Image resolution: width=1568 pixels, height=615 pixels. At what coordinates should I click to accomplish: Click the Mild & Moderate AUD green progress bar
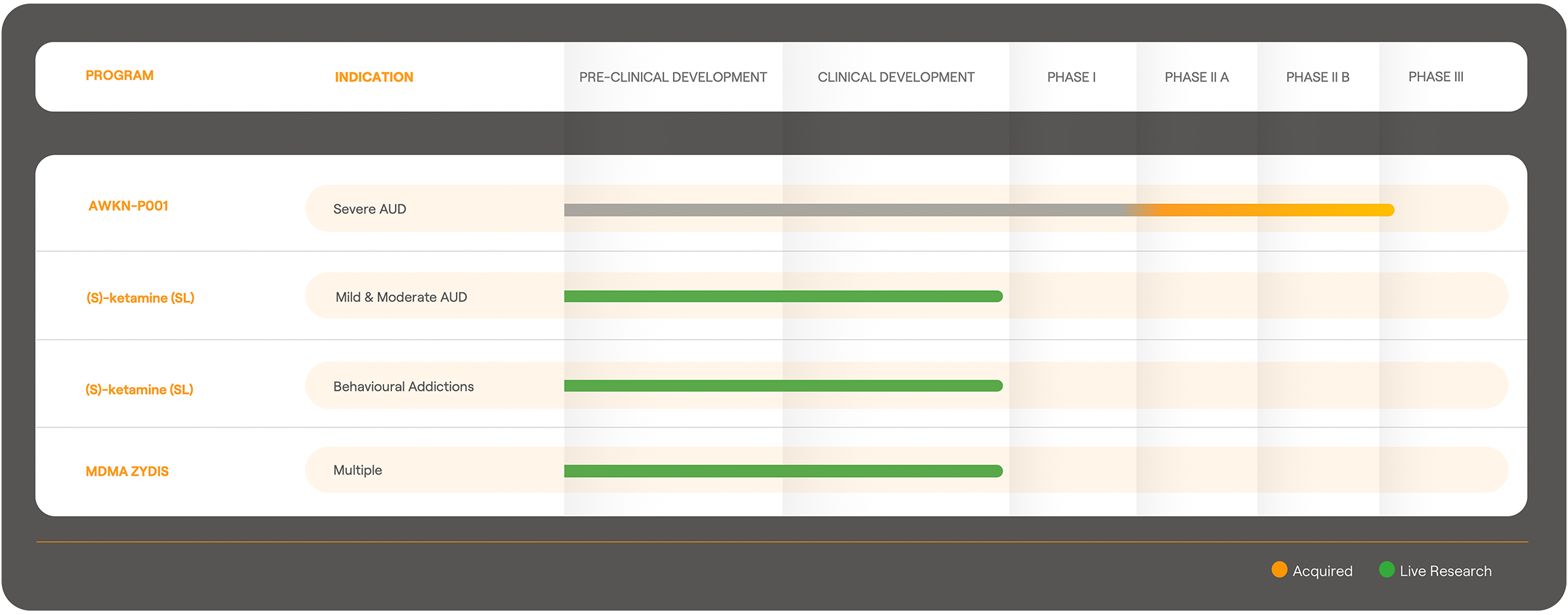[x=783, y=297]
